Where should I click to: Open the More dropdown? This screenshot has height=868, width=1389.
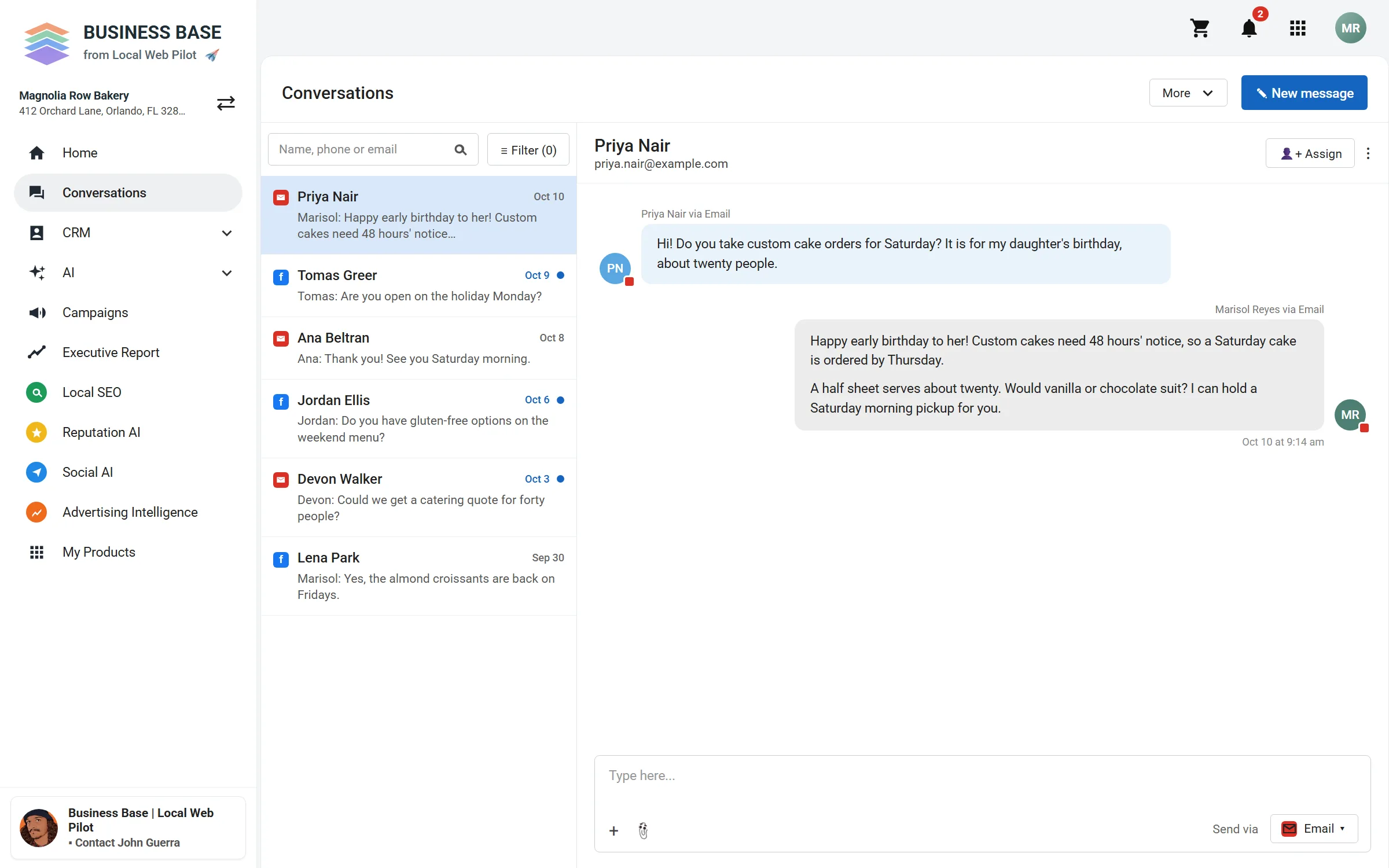pos(1188,93)
